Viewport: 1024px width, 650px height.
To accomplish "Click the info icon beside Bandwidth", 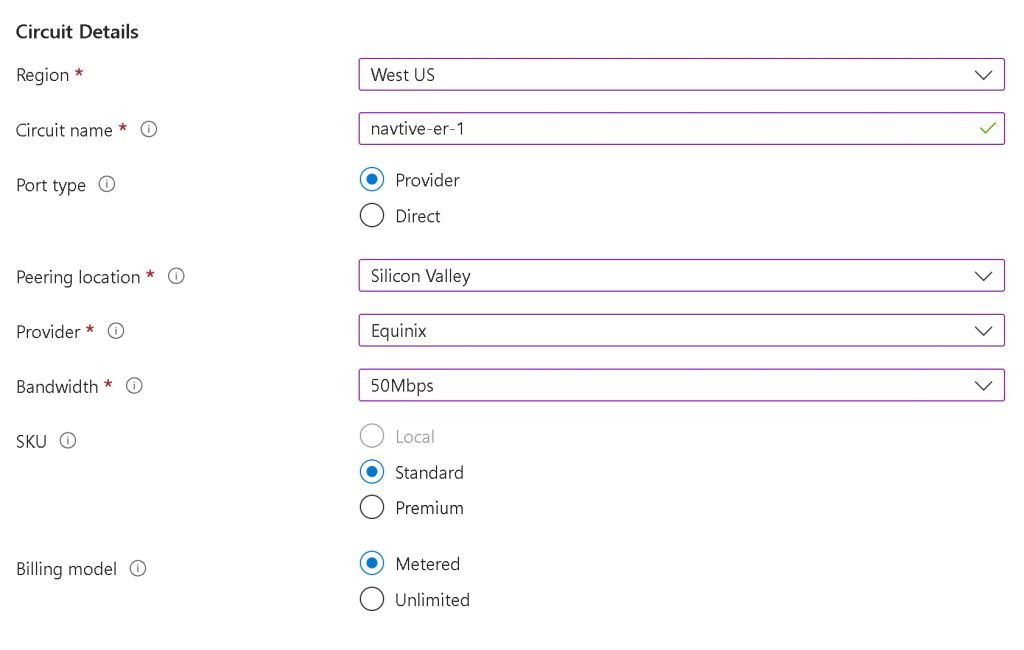I will coord(134,385).
